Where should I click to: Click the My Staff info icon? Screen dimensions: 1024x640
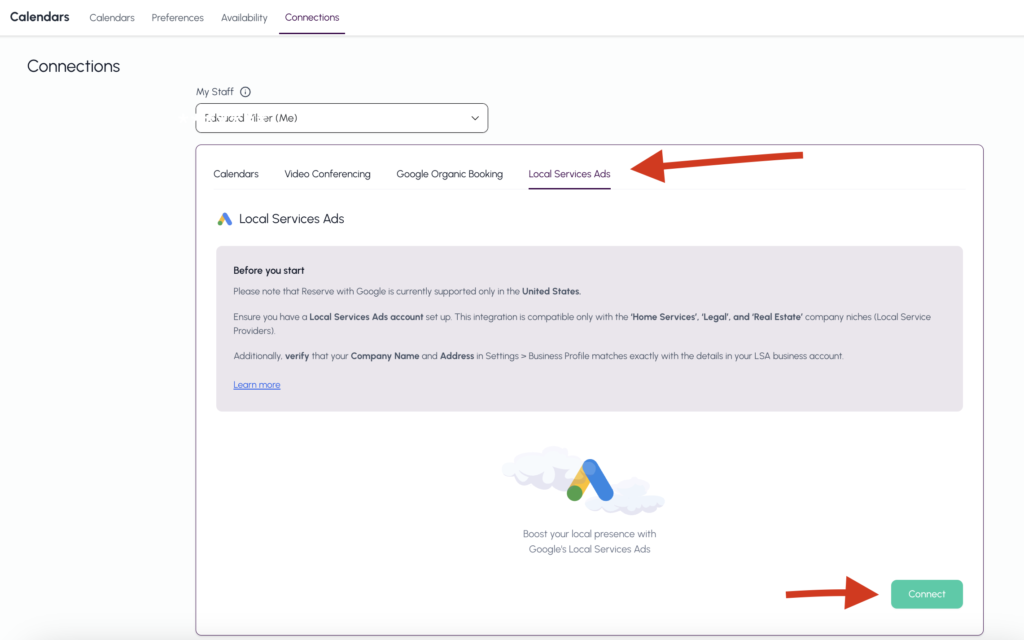click(245, 92)
